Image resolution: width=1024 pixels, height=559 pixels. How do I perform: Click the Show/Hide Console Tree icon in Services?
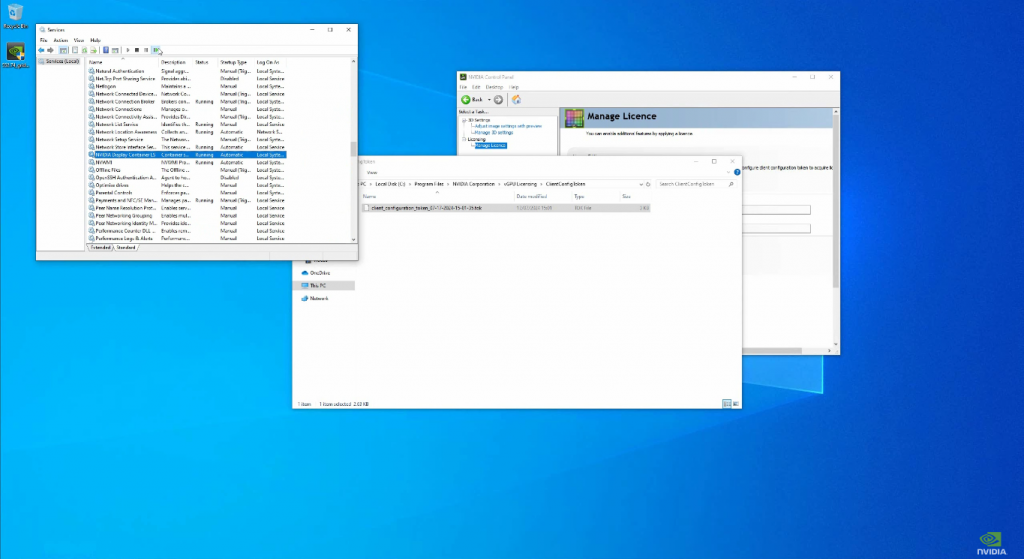click(63, 50)
